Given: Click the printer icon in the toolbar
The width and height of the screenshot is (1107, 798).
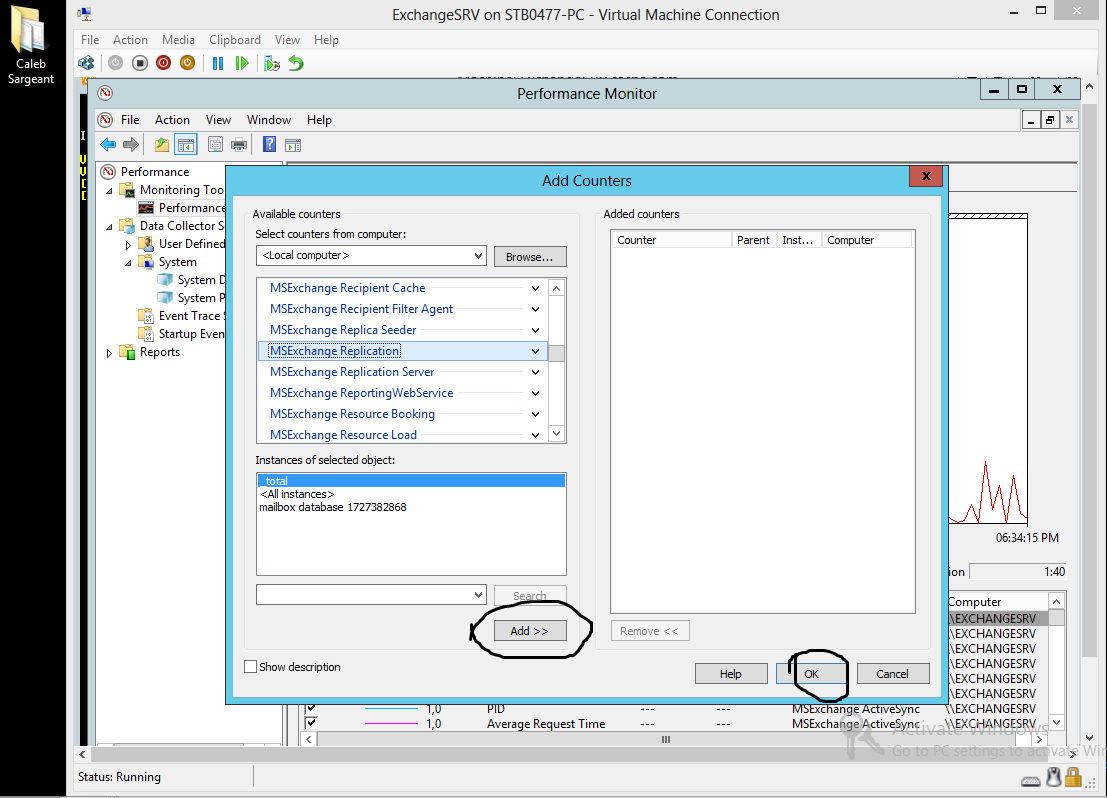Looking at the screenshot, I should pyautogui.click(x=239, y=145).
